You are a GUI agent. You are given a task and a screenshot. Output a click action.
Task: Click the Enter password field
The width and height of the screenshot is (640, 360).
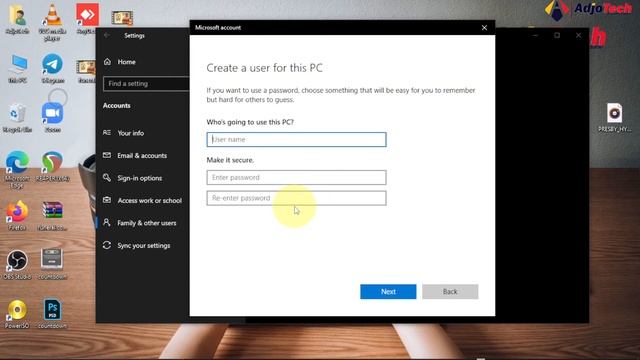coord(296,178)
